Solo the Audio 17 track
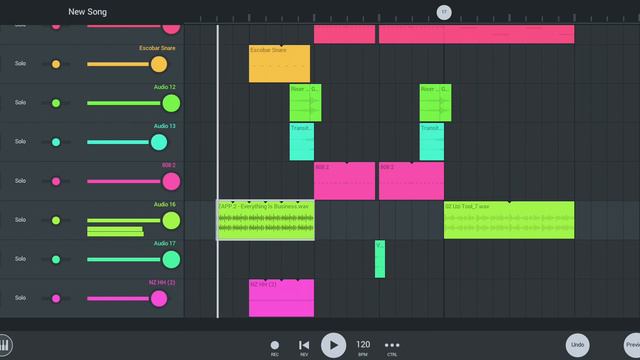 coord(20,259)
